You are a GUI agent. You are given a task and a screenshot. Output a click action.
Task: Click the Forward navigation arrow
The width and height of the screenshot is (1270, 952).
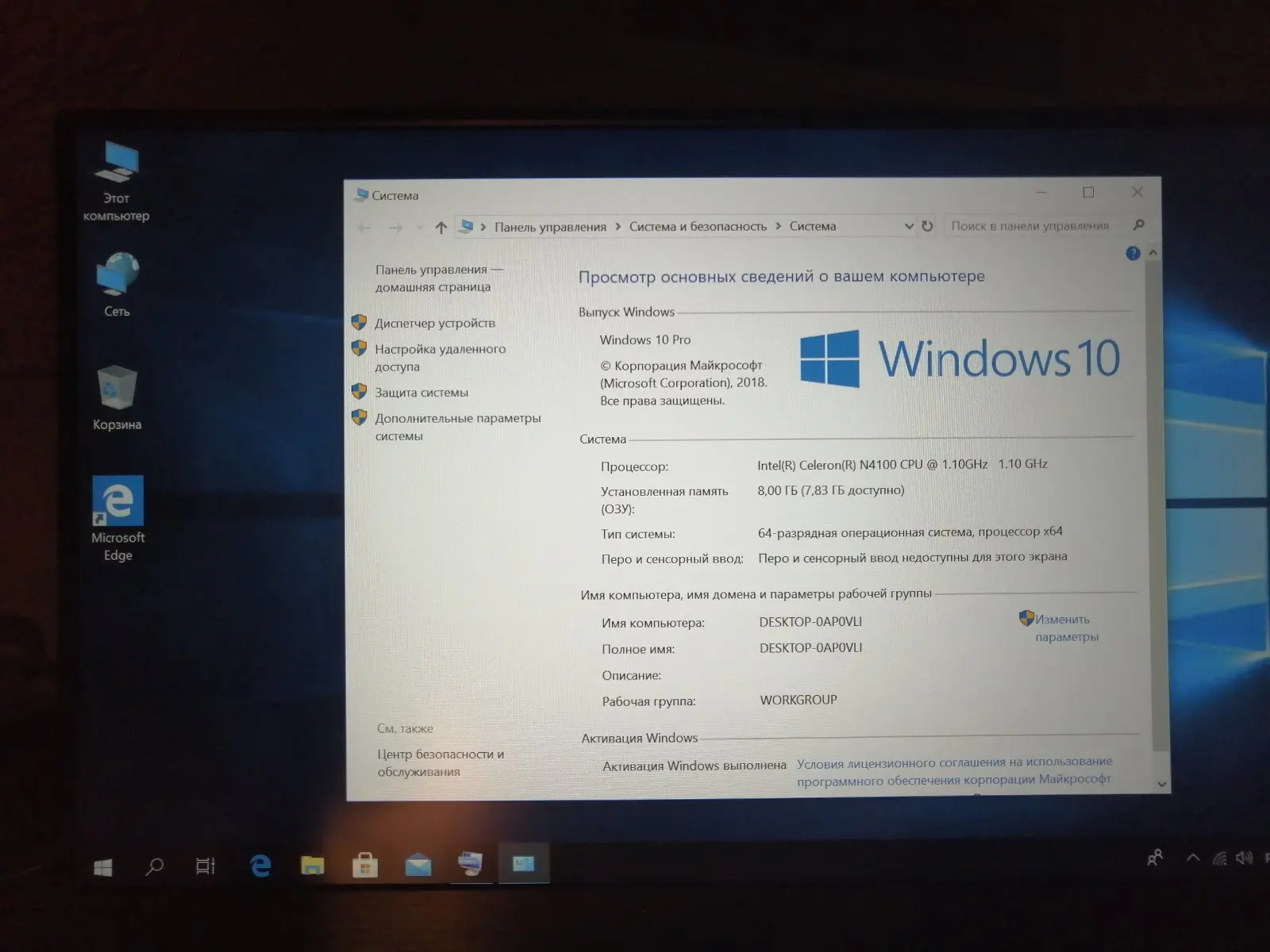[x=395, y=228]
